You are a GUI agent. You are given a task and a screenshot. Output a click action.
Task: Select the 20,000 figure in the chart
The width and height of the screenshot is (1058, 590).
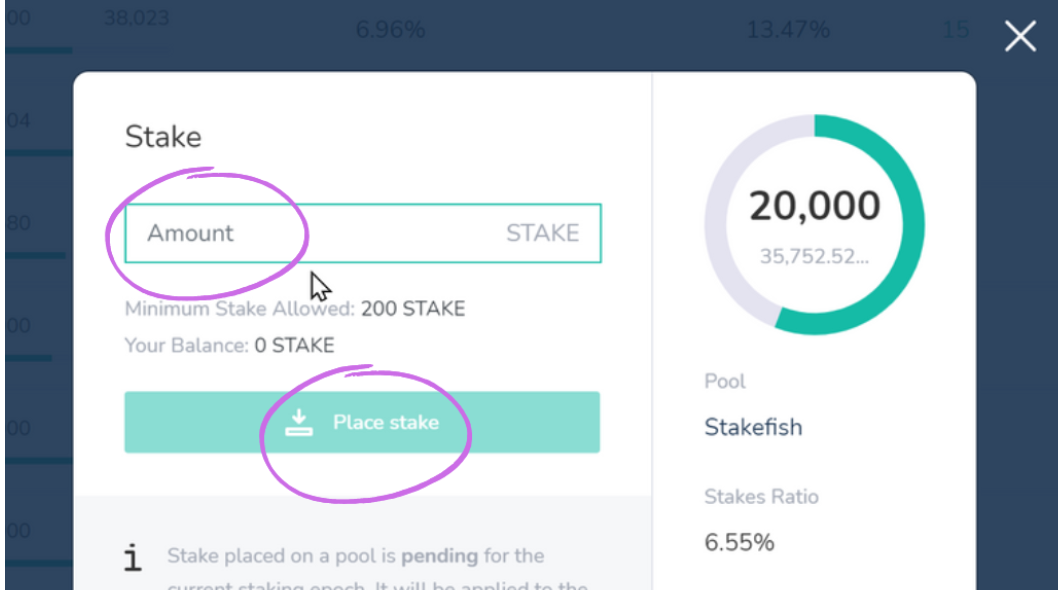coord(814,206)
